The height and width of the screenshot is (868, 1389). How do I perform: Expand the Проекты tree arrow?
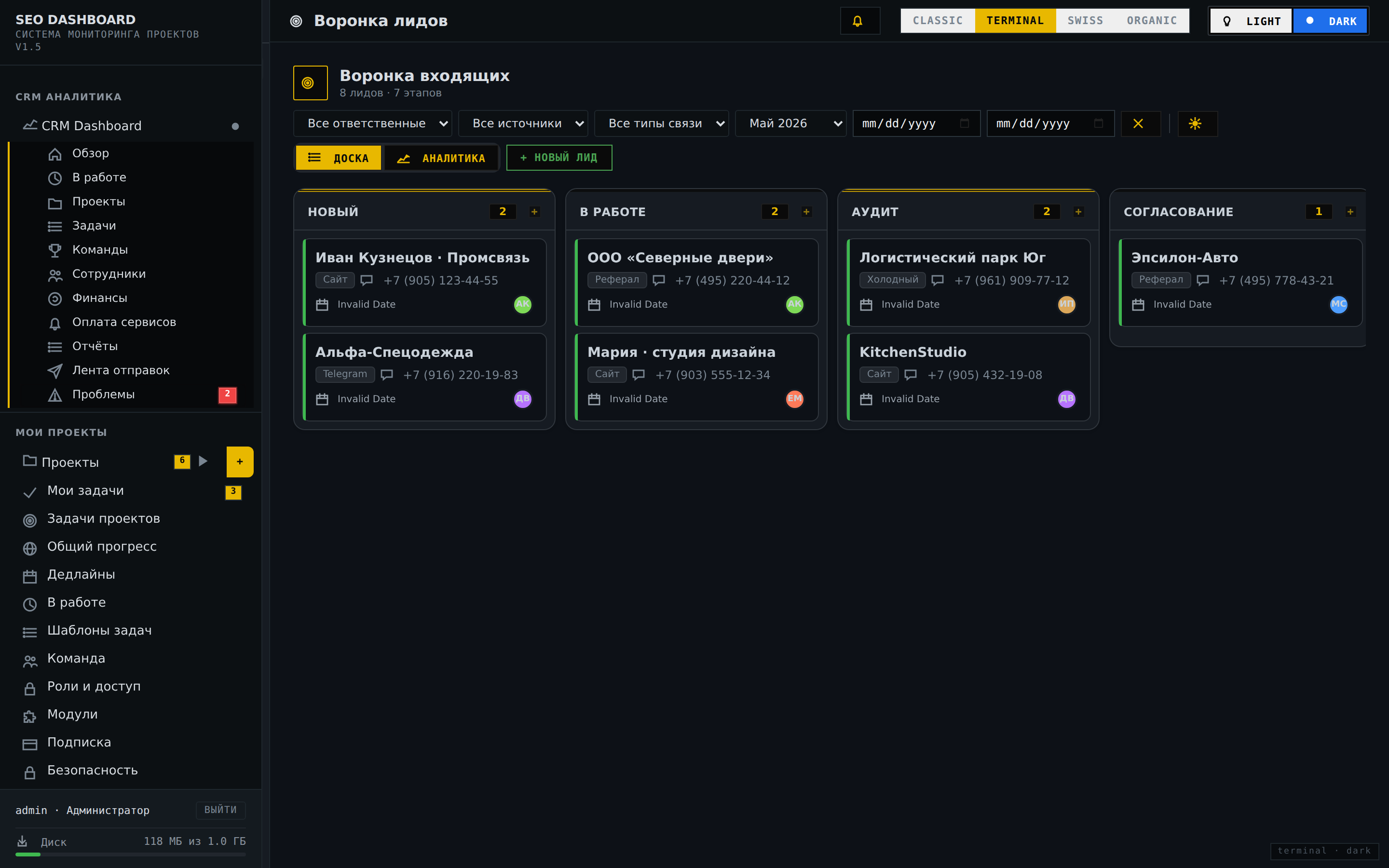pos(203,461)
